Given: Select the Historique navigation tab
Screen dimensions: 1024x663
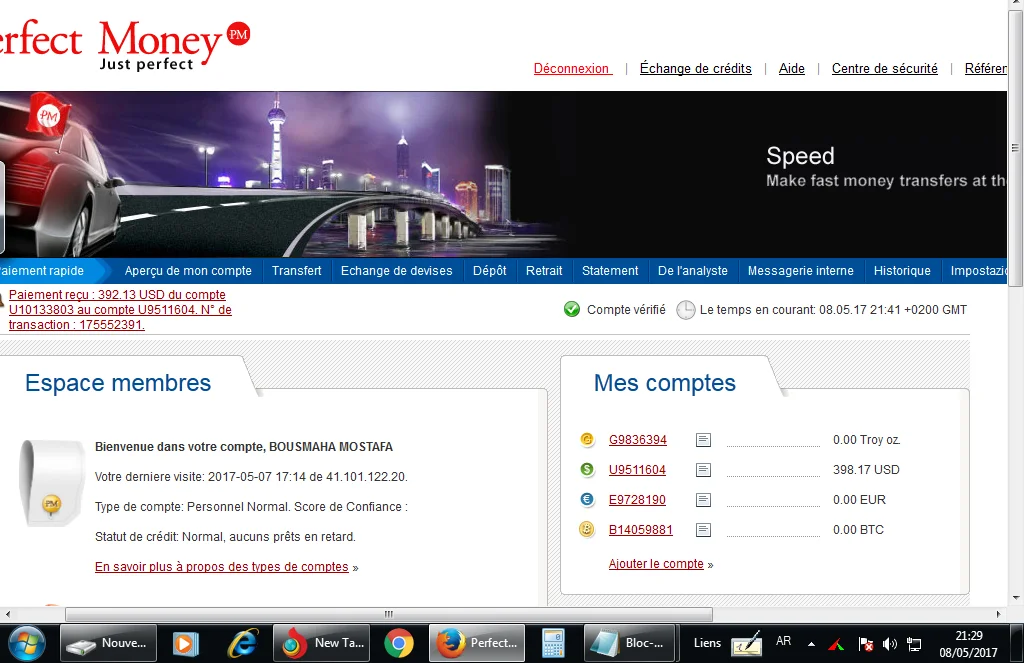Looking at the screenshot, I should pyautogui.click(x=901, y=271).
